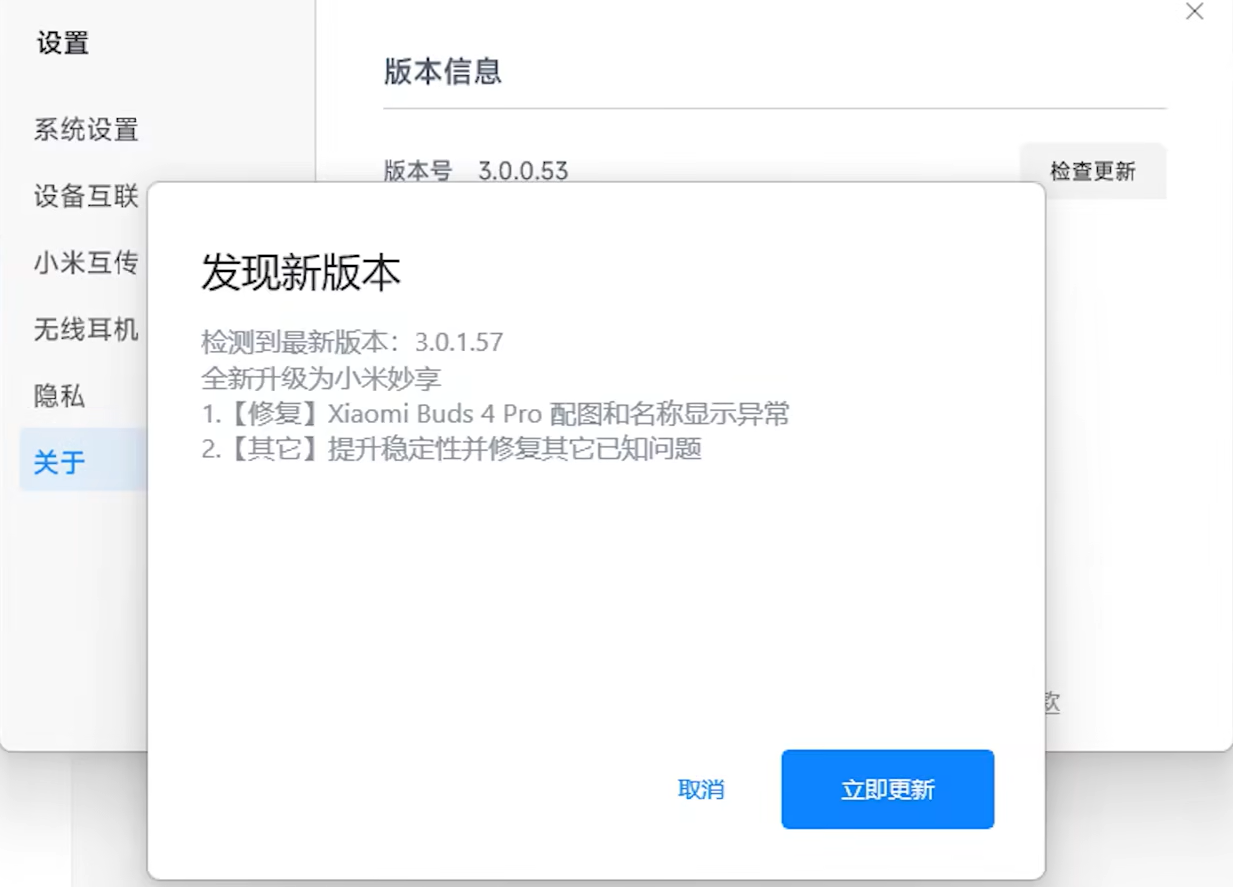Select 关于 in the sidebar
Image resolution: width=1233 pixels, height=887 pixels.
click(x=84, y=461)
